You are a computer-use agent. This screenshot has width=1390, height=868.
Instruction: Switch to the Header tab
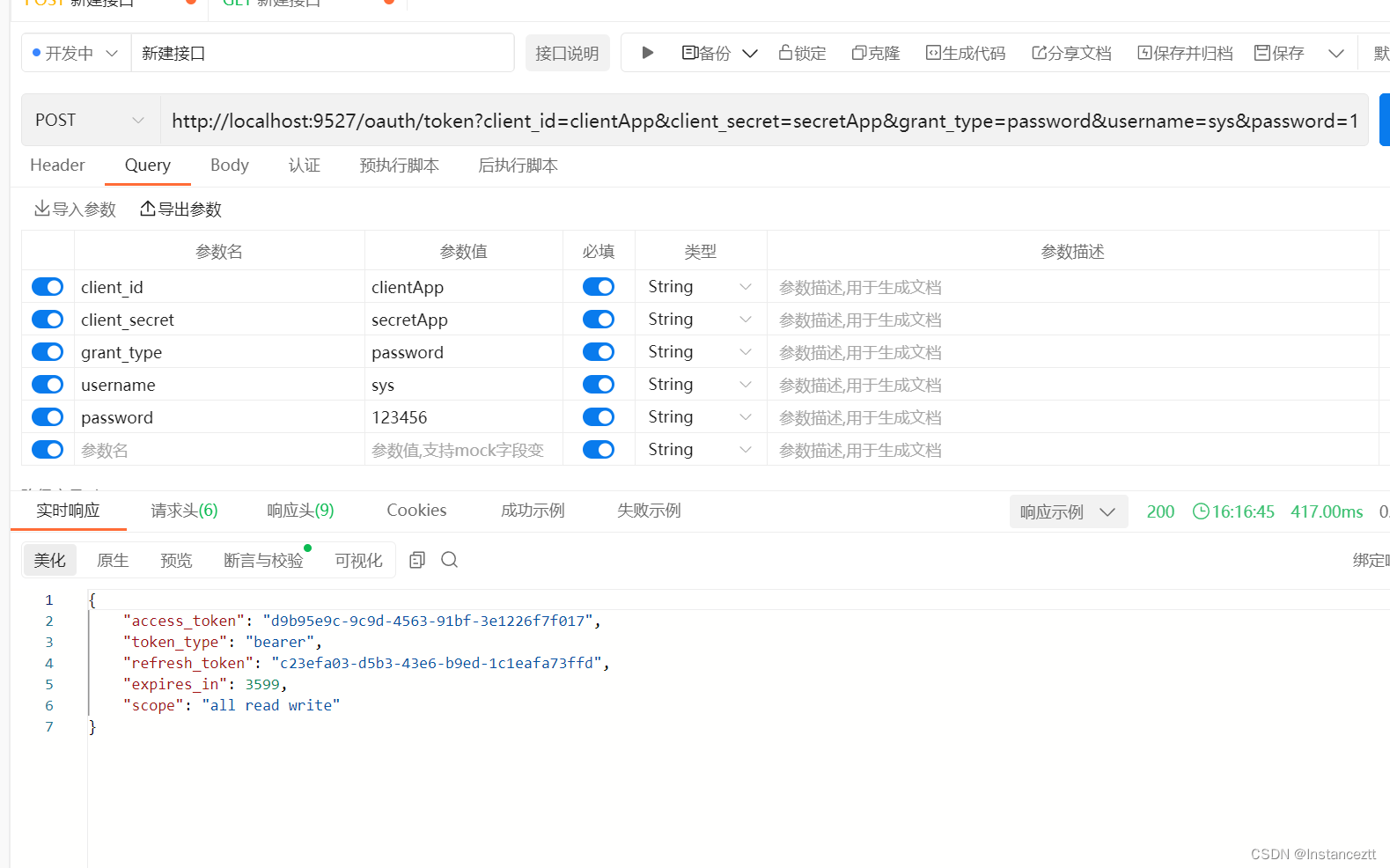(x=57, y=166)
